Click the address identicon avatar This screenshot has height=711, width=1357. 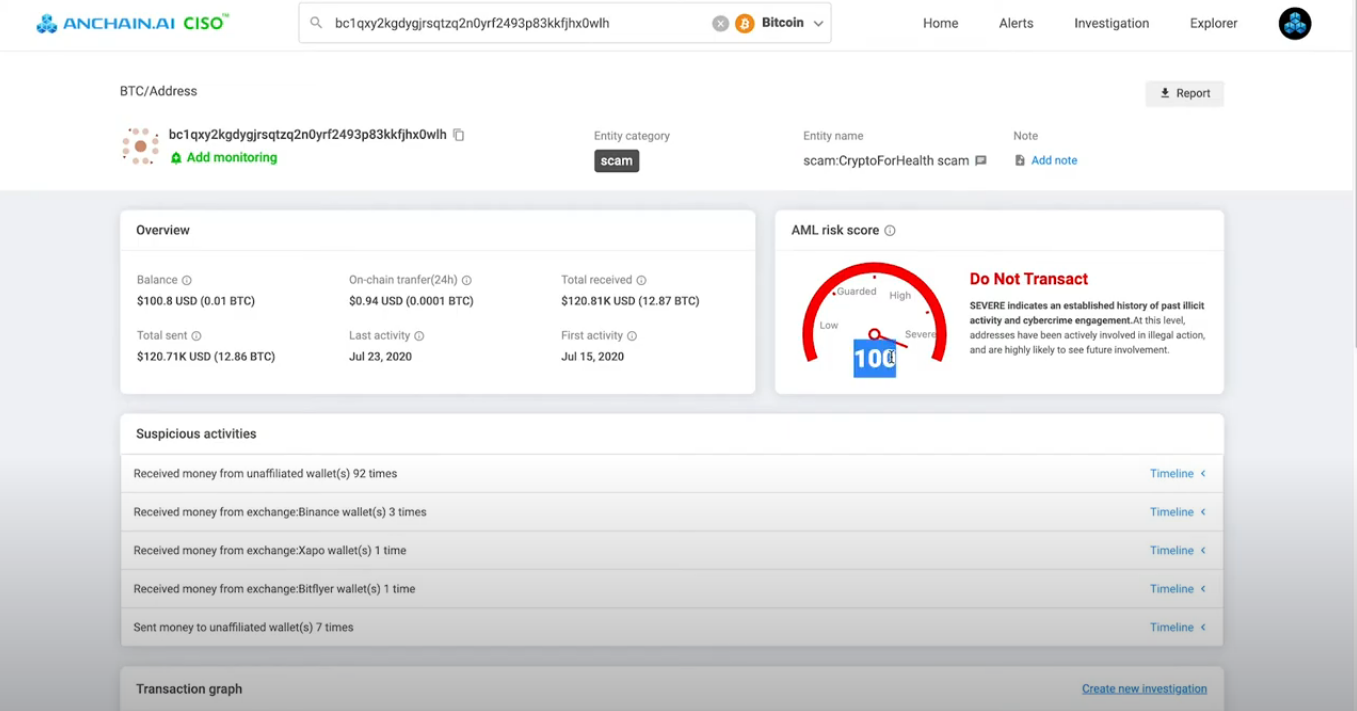pyautogui.click(x=141, y=146)
